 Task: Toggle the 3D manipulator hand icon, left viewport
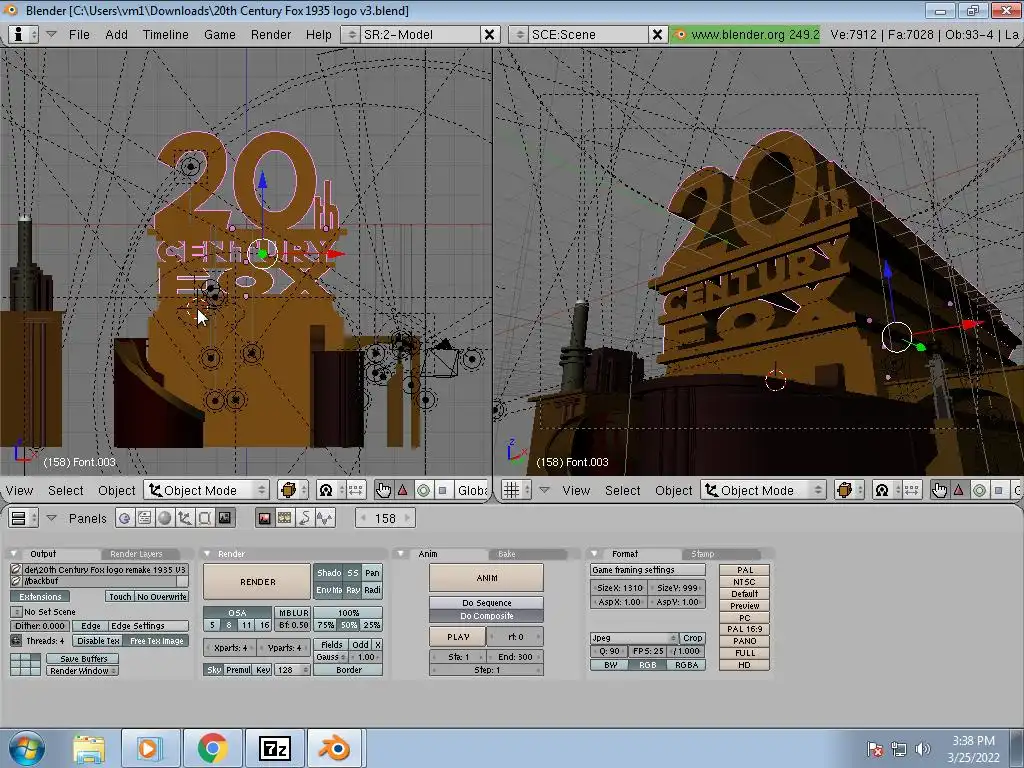pos(383,490)
